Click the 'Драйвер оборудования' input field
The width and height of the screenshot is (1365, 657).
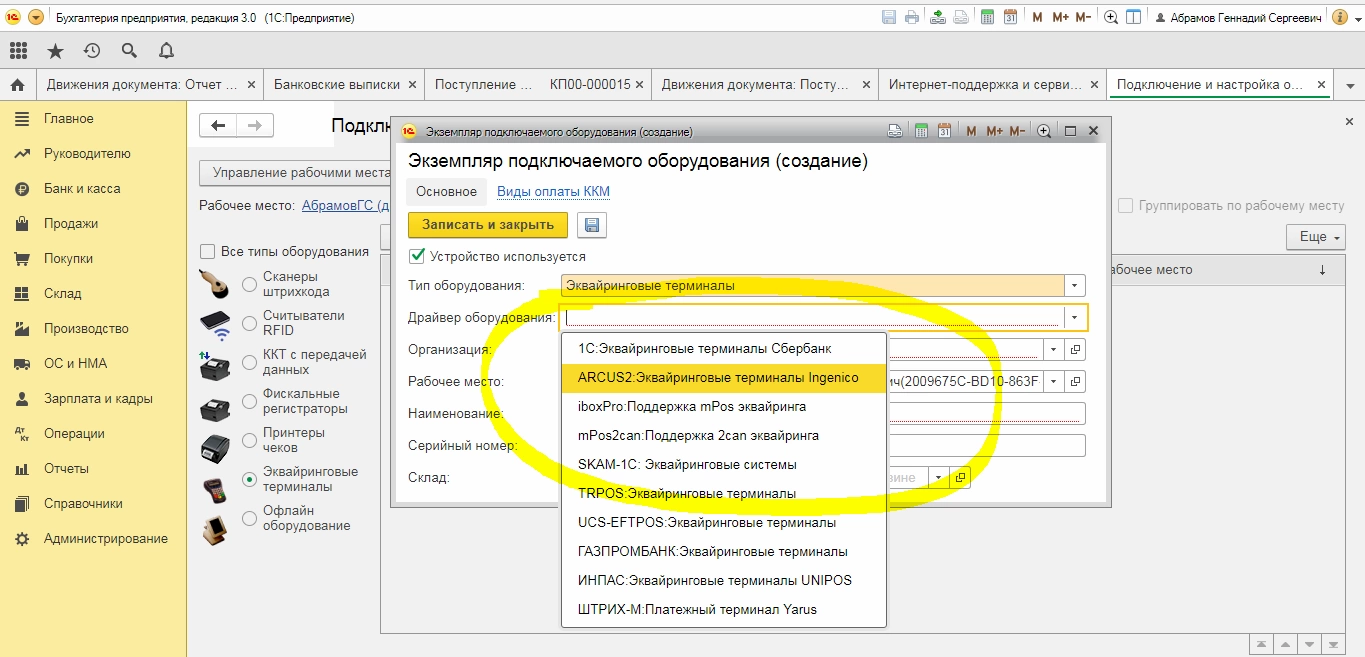(x=812, y=318)
